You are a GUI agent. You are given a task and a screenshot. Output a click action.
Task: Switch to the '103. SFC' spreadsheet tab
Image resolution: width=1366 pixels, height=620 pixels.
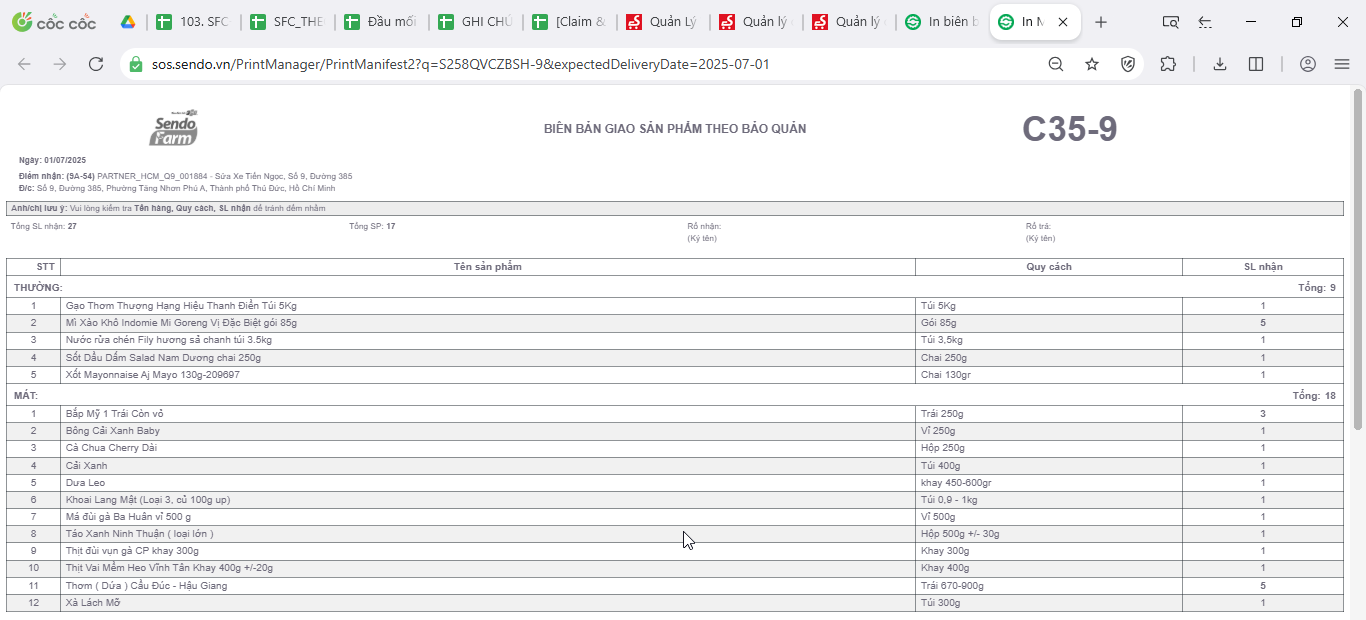(x=193, y=22)
